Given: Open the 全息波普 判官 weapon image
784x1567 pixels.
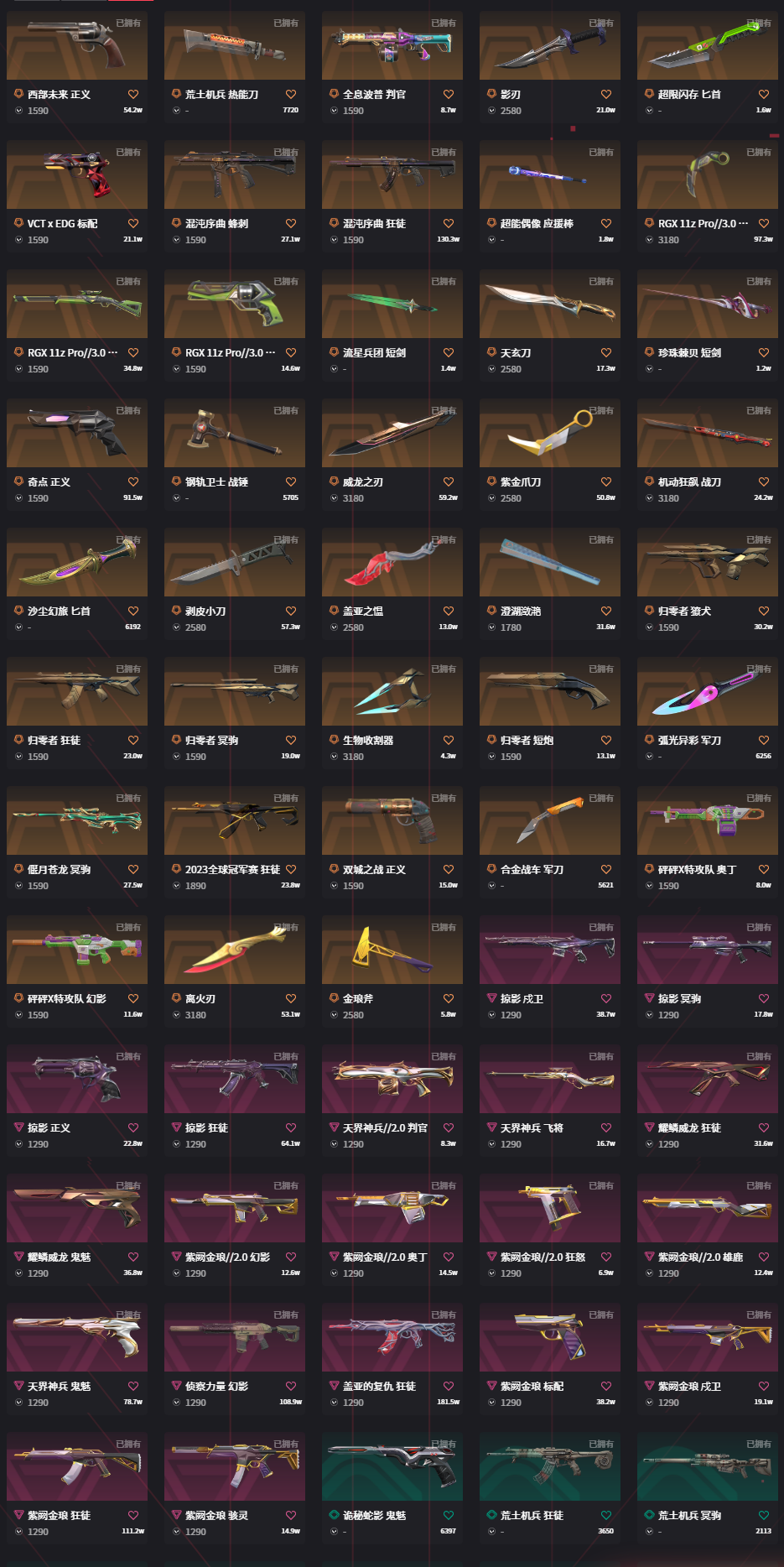Looking at the screenshot, I should 392,45.
